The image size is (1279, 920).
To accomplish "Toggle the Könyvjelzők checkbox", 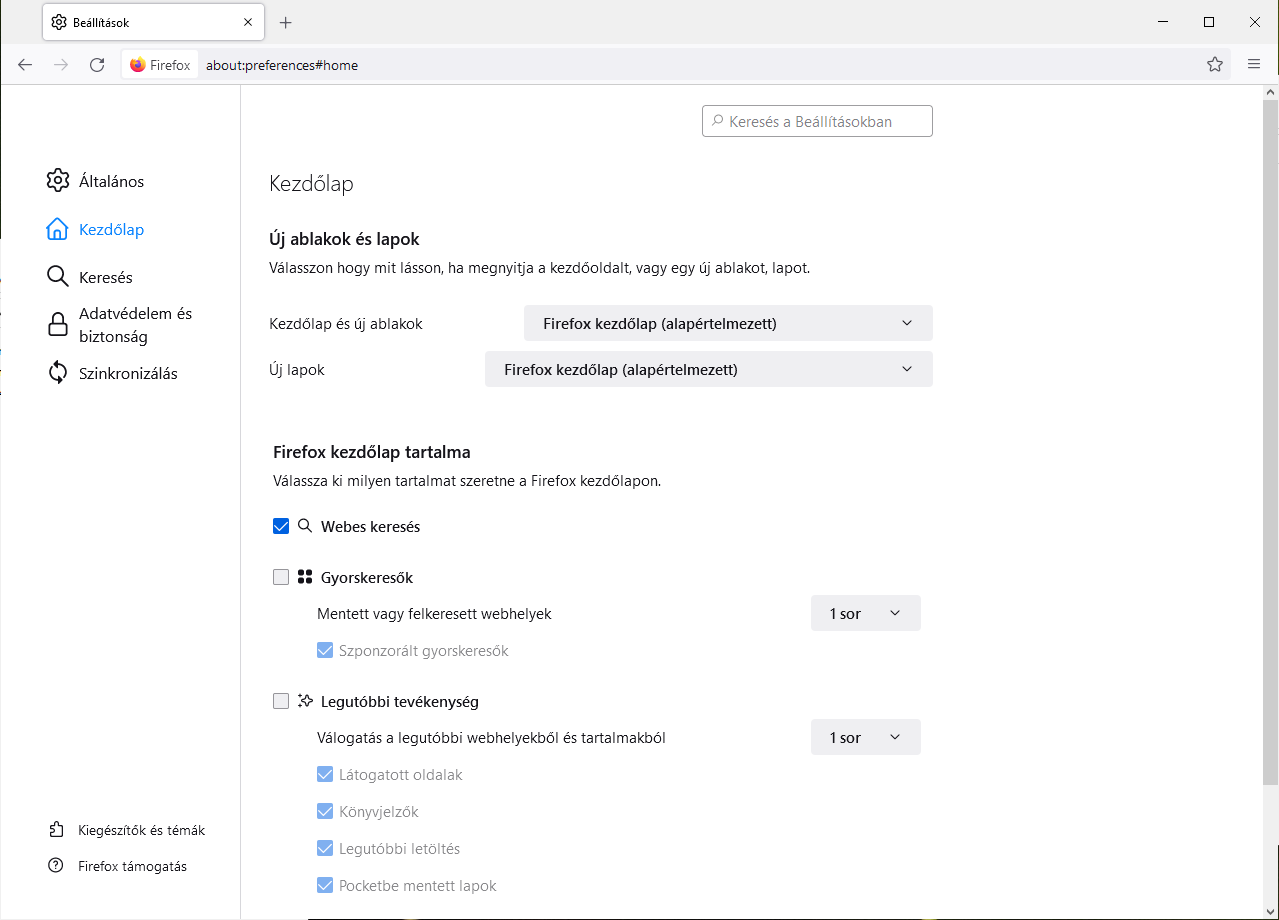I will tap(325, 811).
